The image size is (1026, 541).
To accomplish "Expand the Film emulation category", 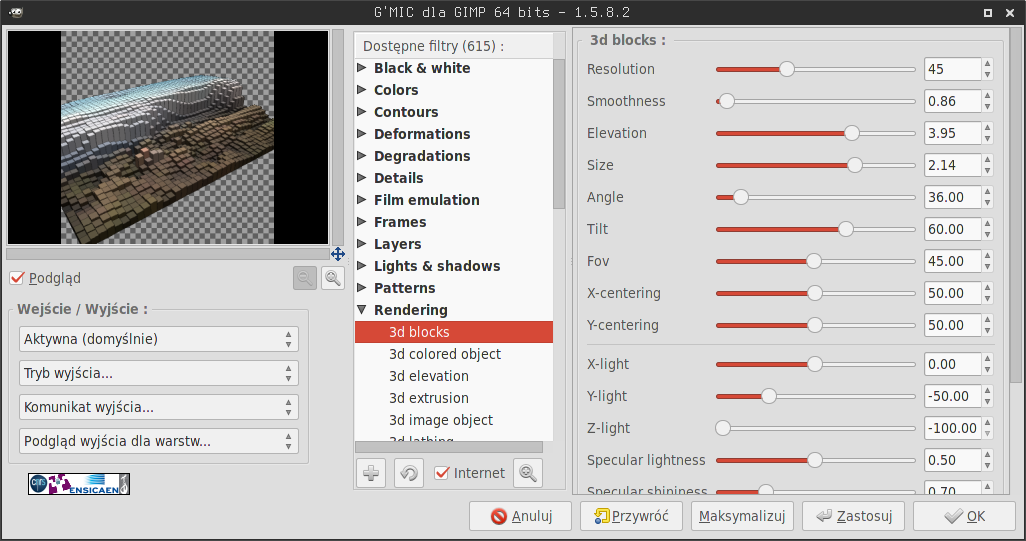I will click(361, 200).
